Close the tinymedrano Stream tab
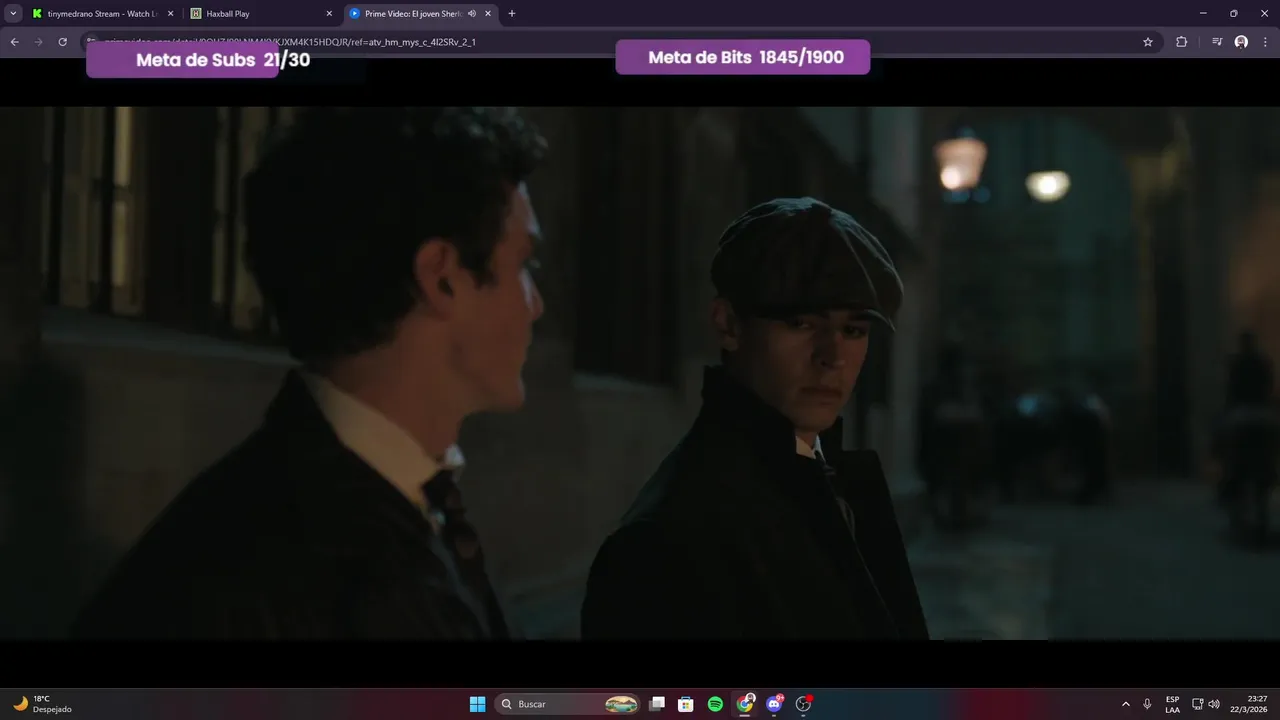This screenshot has height=720, width=1280. (170, 14)
